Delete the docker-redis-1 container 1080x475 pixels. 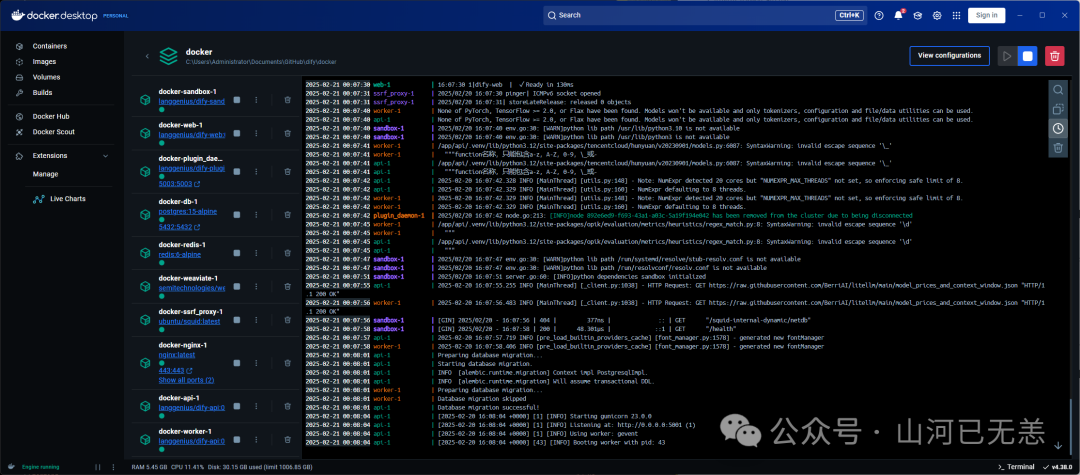(287, 253)
